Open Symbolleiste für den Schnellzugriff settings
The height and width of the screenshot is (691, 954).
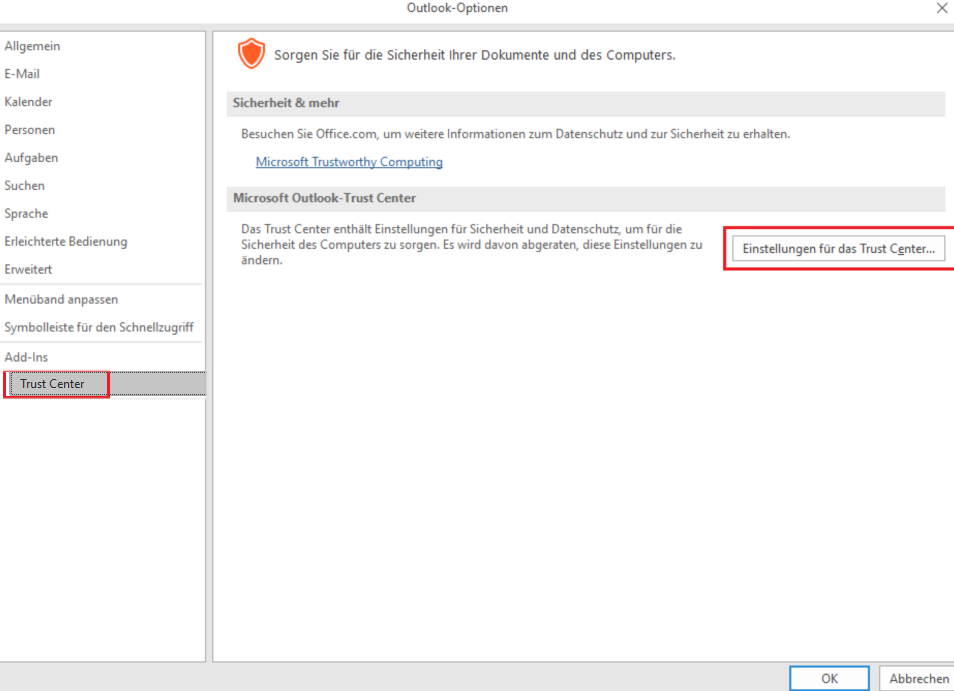[99, 328]
